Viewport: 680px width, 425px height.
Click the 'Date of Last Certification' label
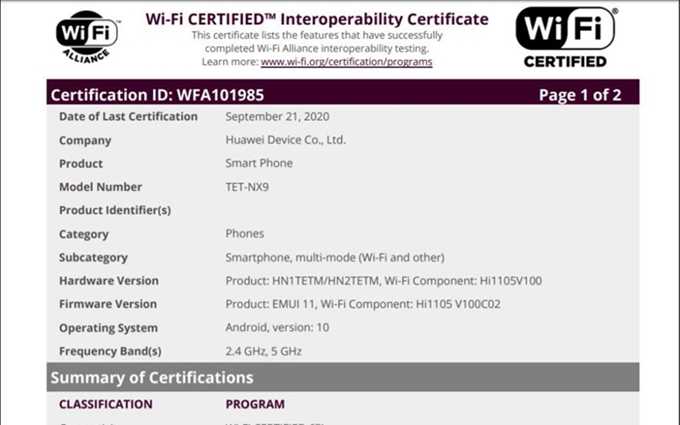(x=128, y=117)
